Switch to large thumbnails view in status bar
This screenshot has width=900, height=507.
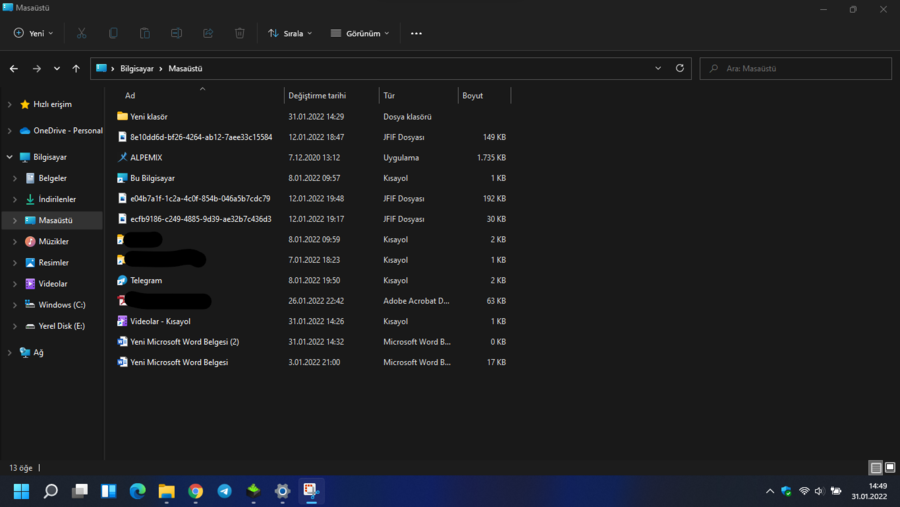890,467
